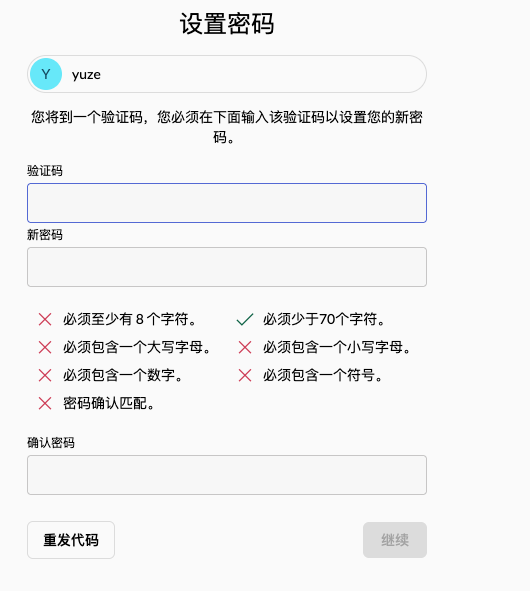The image size is (530, 591).
Task: Click the cyan Y avatar icon
Action: (x=46, y=74)
